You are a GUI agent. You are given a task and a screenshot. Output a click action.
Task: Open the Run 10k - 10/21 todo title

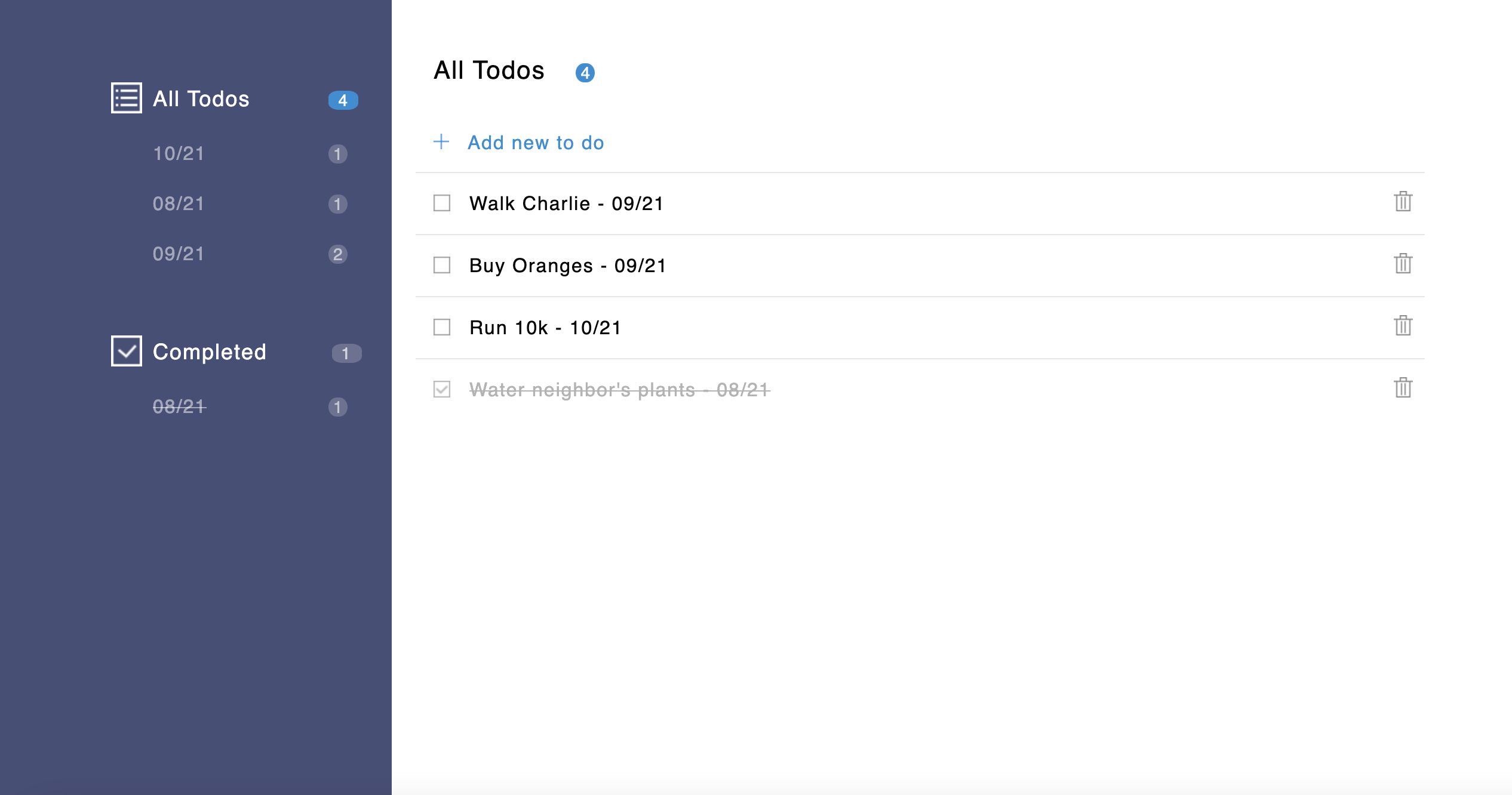point(545,328)
